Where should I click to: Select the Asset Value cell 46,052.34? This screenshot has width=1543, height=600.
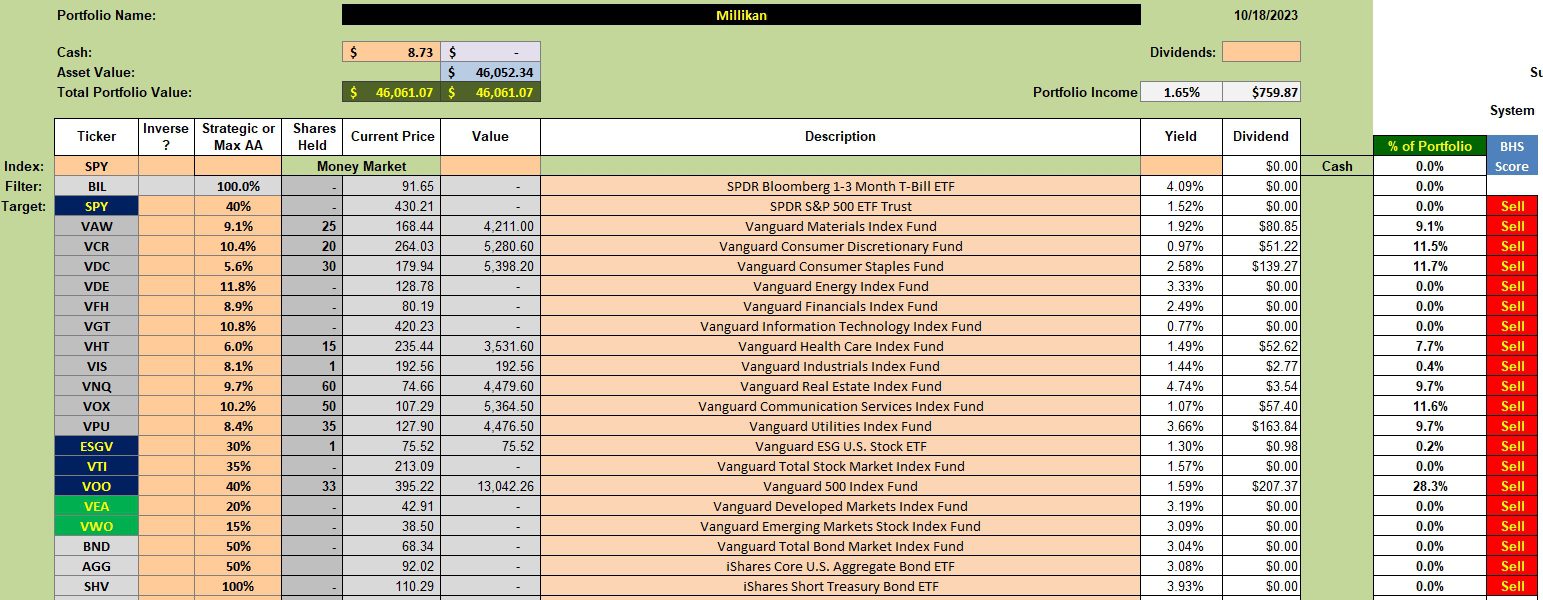tap(491, 72)
